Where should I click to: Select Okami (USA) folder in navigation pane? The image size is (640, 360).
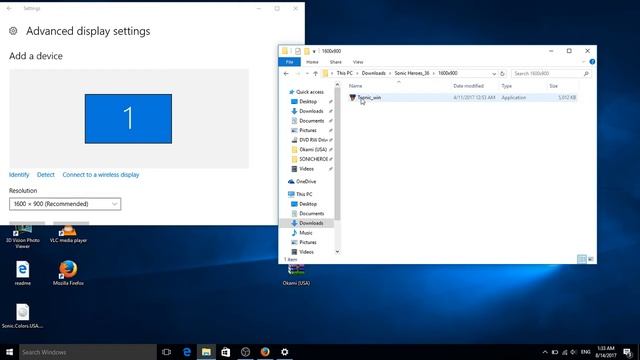tap(313, 150)
